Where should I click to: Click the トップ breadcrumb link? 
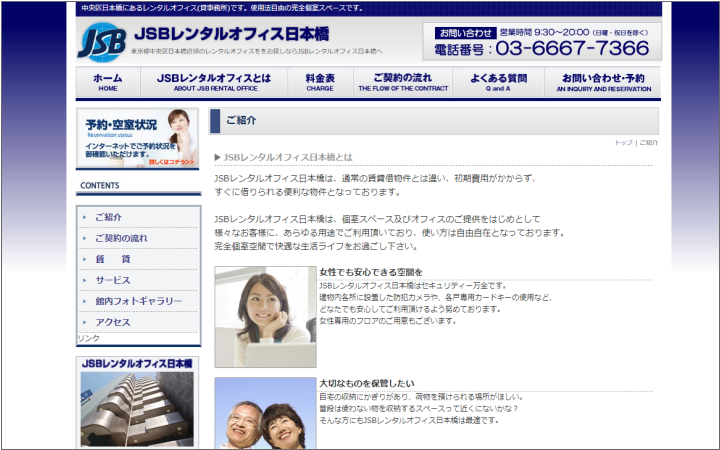[x=624, y=143]
